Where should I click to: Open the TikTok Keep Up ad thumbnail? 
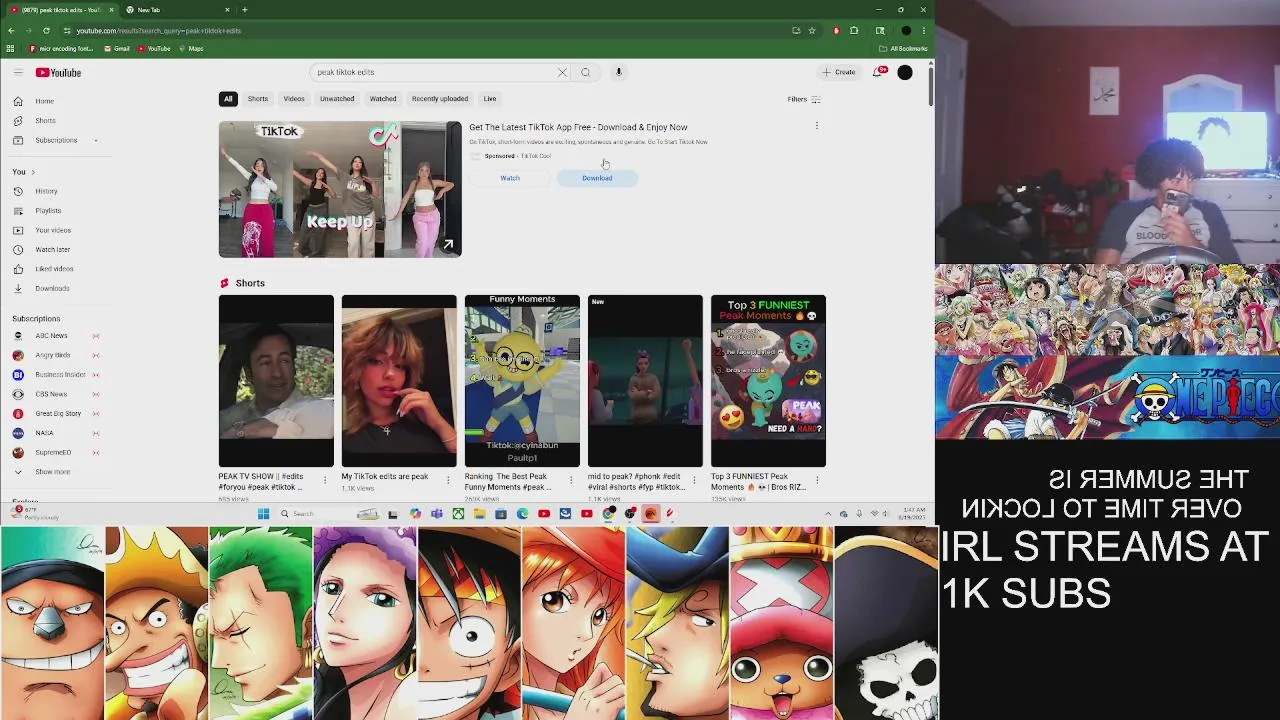point(340,189)
